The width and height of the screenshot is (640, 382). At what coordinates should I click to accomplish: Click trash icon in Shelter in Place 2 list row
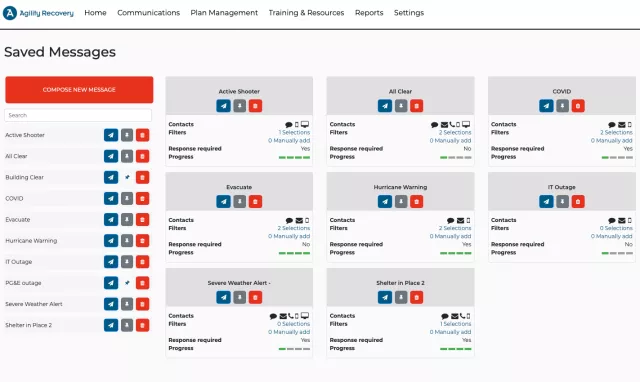[x=142, y=325]
